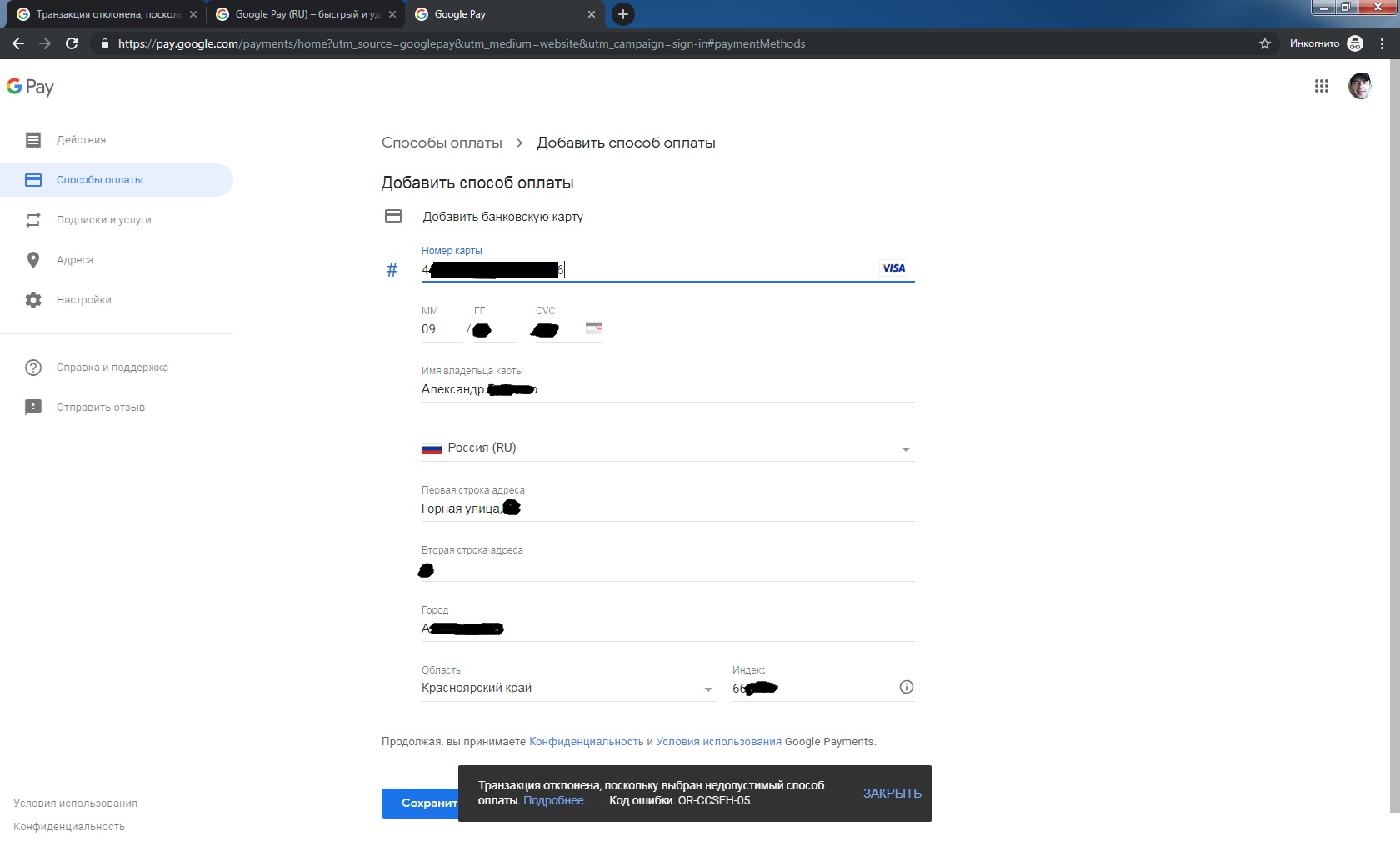
Task: Focus the Первая строка адреса field
Action: point(667,509)
